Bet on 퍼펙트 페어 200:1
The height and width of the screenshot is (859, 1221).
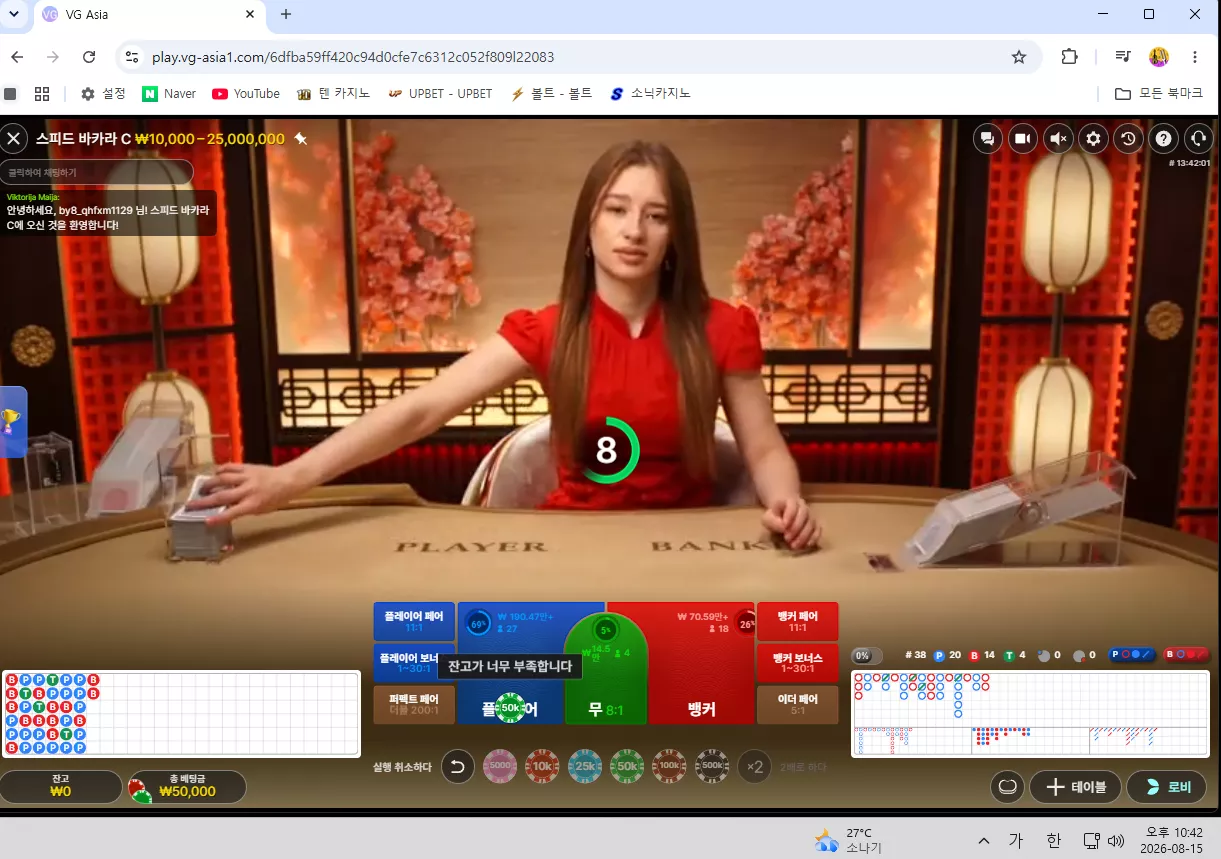(x=414, y=704)
